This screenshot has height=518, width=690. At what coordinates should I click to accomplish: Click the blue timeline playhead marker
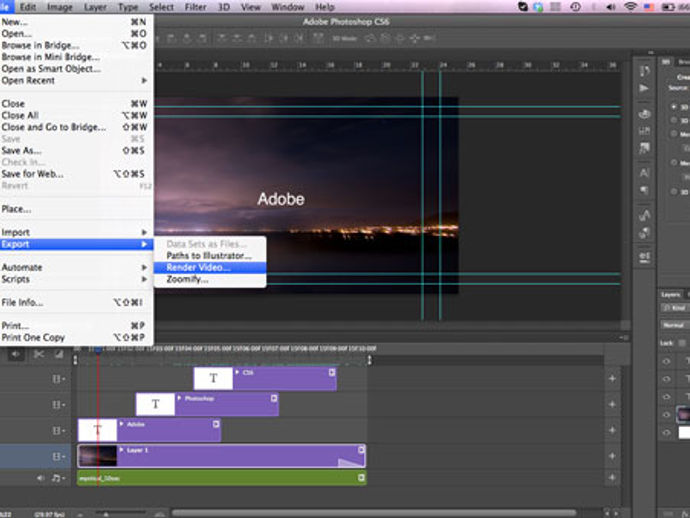click(98, 349)
